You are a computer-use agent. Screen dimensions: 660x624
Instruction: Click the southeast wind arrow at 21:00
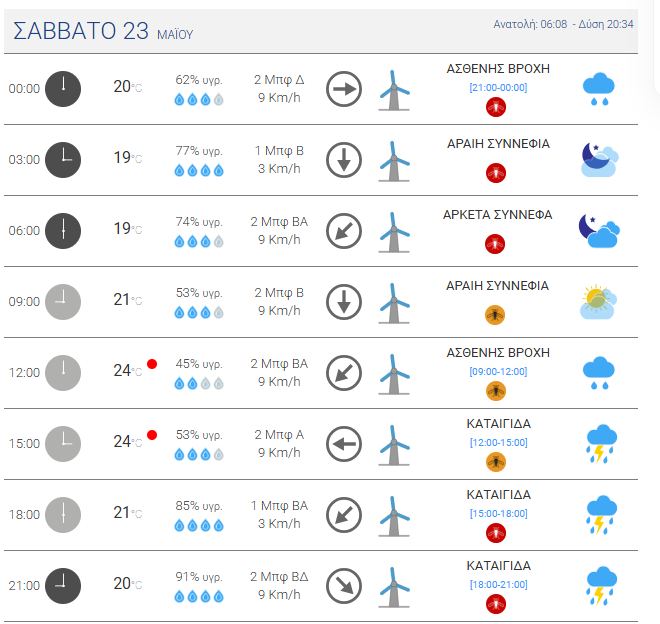[344, 586]
